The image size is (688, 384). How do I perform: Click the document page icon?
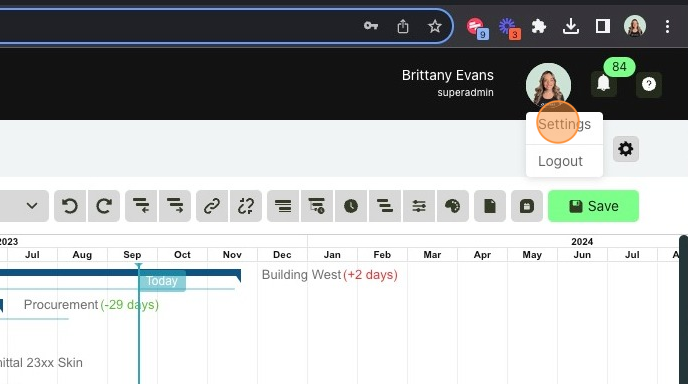coord(490,206)
